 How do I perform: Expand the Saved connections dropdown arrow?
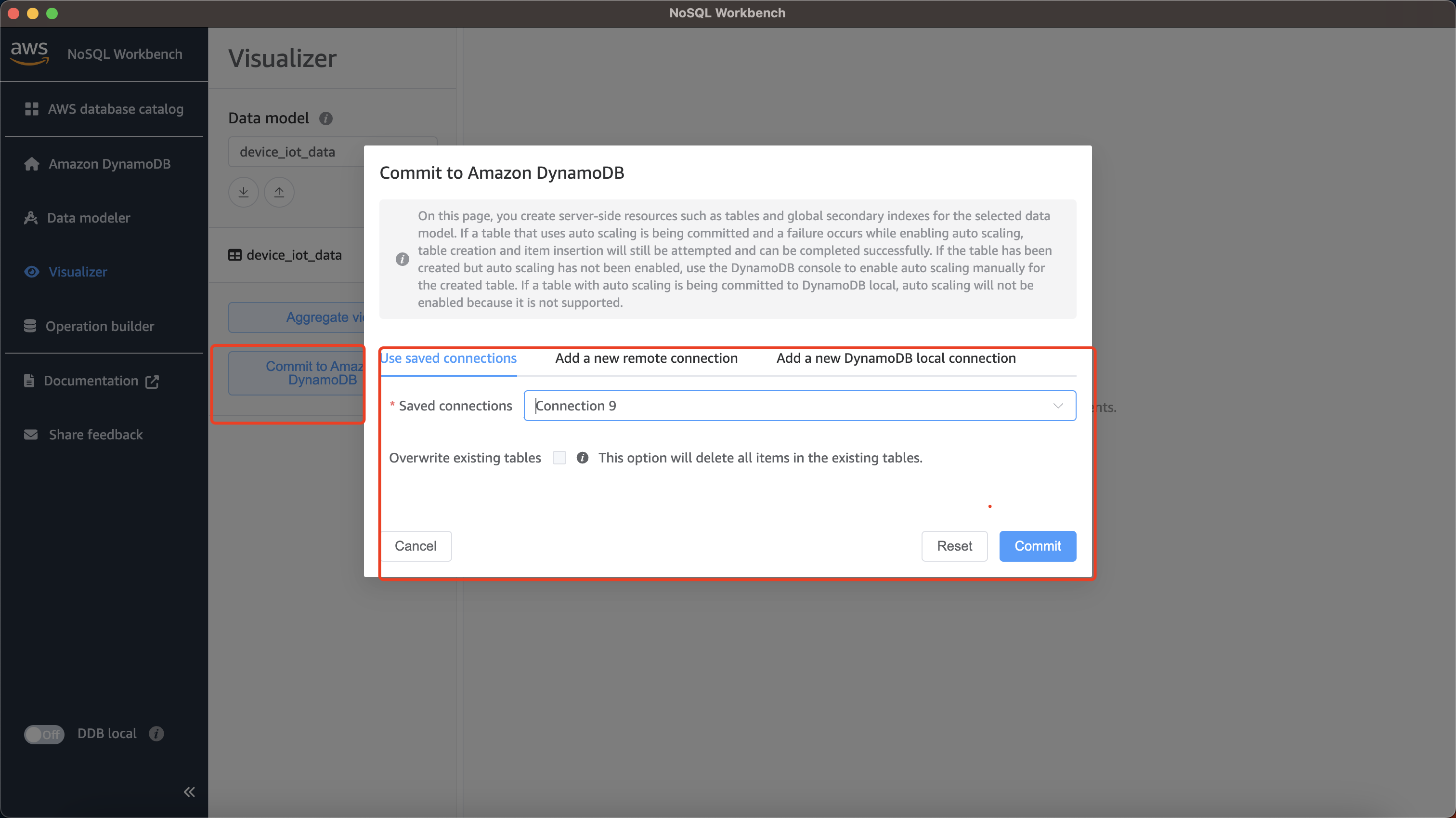[1058, 406]
